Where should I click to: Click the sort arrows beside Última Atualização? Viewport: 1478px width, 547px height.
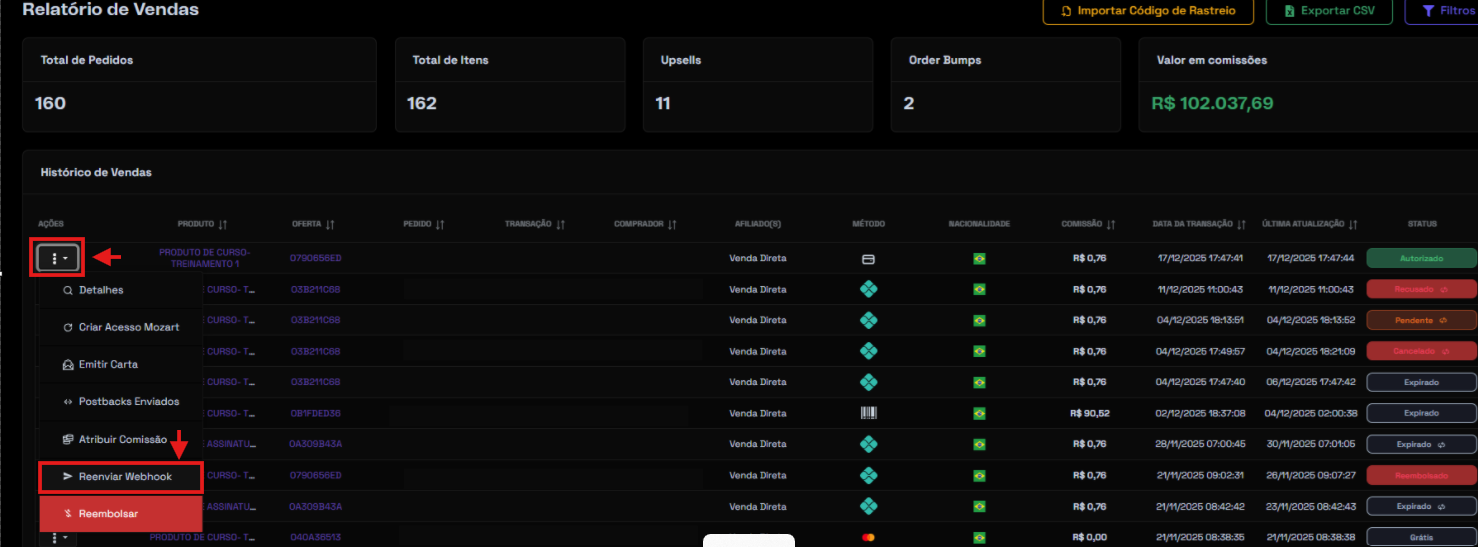click(x=1352, y=225)
